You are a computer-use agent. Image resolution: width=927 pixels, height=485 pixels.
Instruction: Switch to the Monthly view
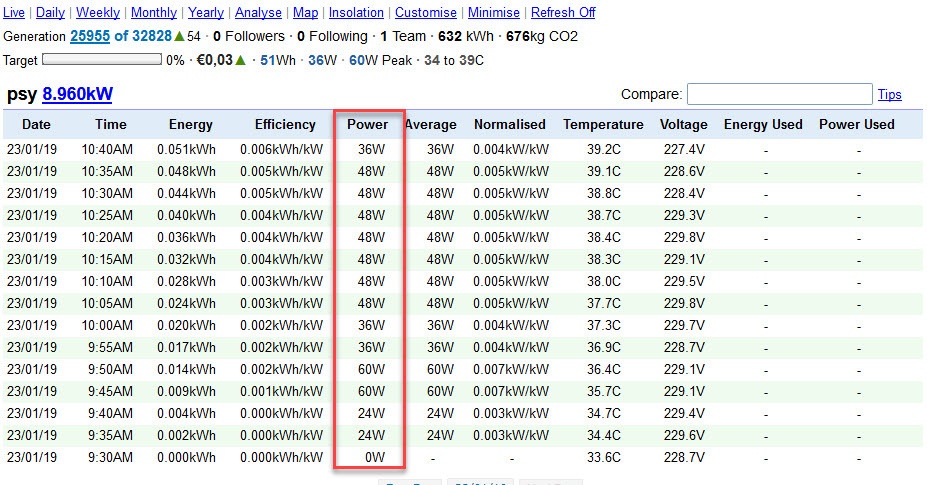coord(154,12)
